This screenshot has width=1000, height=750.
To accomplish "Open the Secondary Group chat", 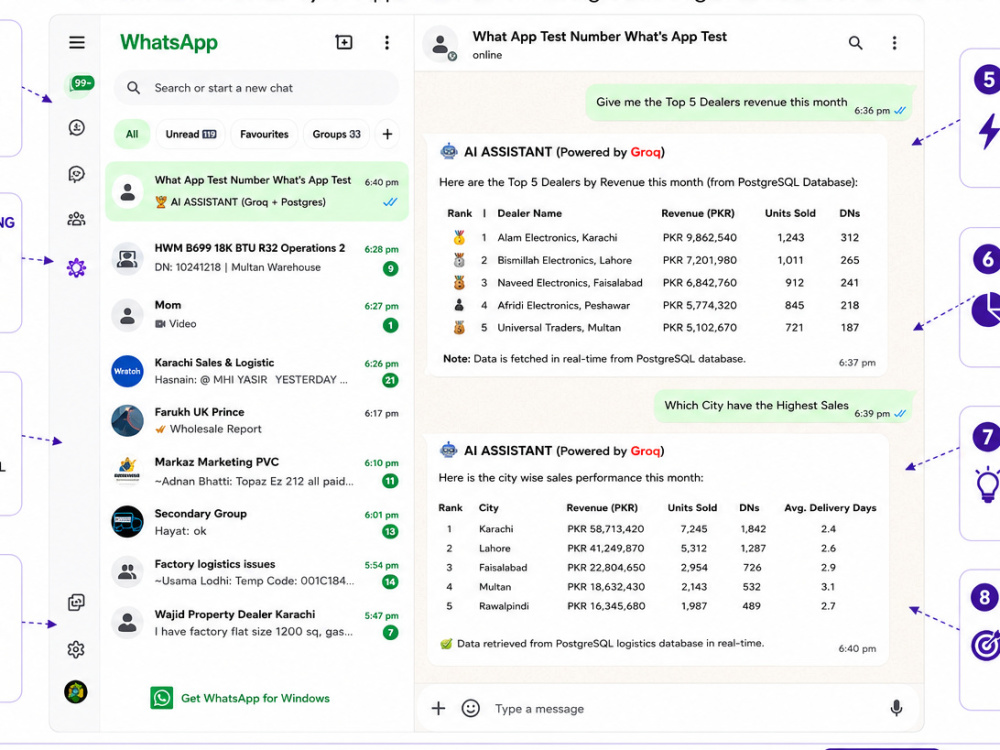I will (256, 522).
